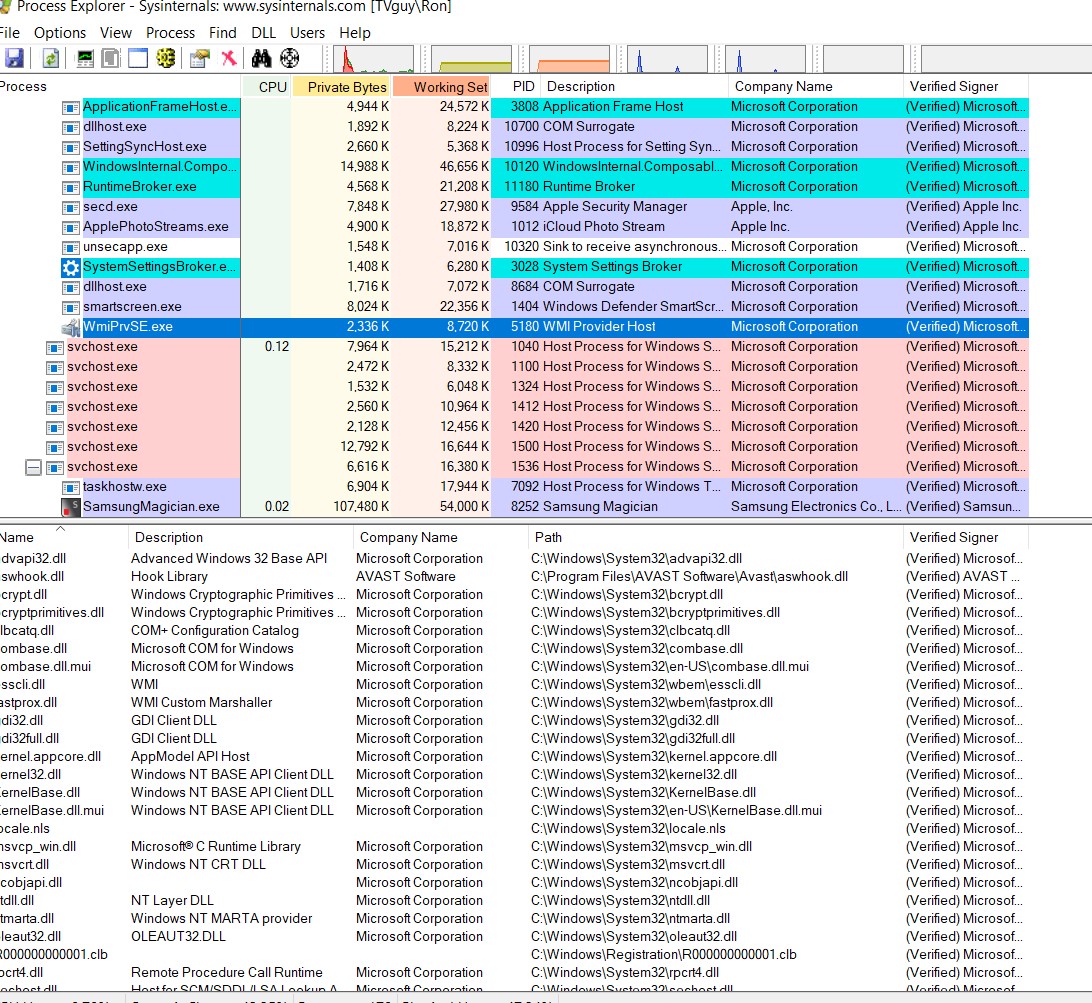Click the icon beside RuntimeBroker.exe
The image size is (1092, 1003).
coord(71,187)
